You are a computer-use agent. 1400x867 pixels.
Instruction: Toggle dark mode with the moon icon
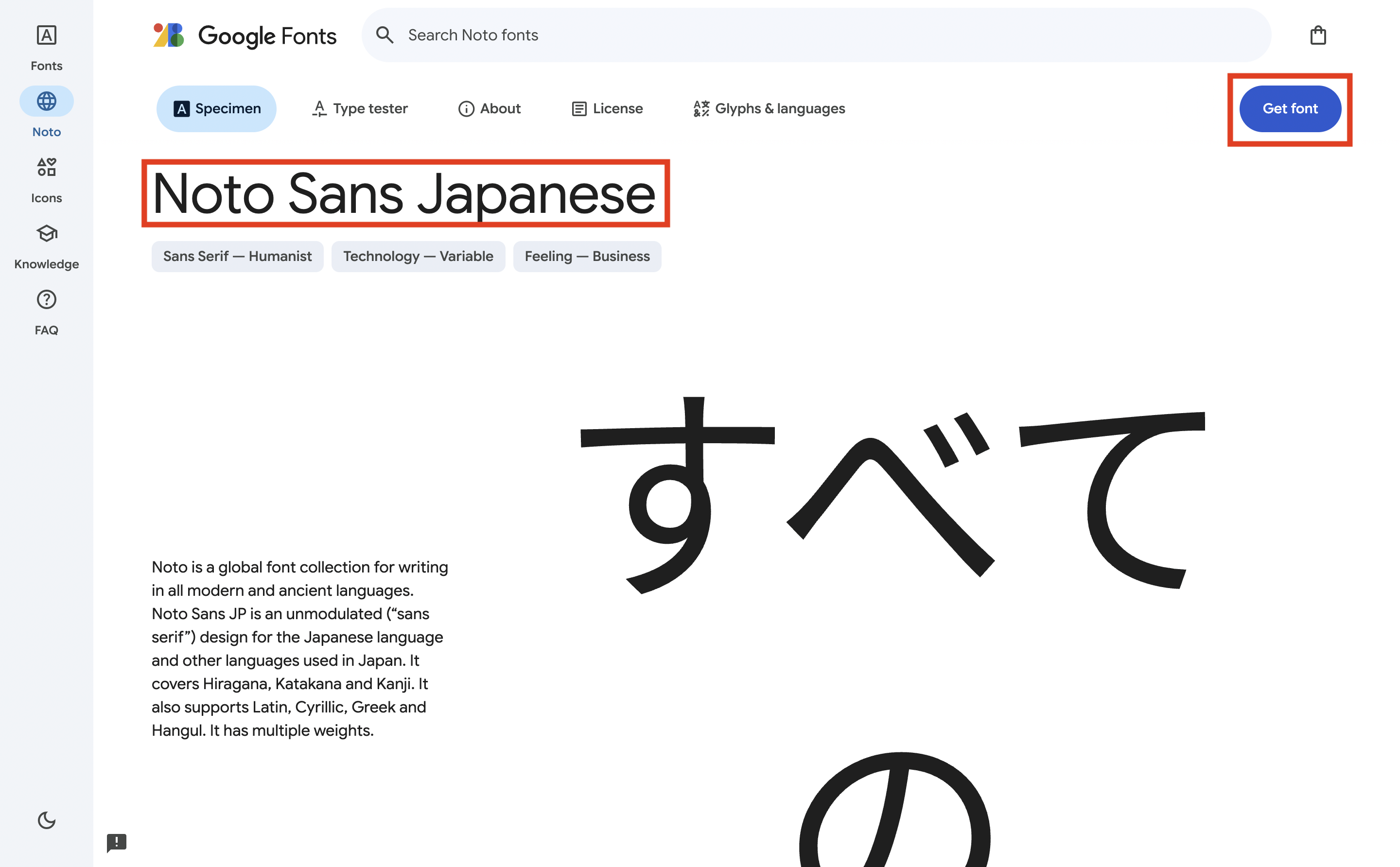tap(47, 820)
